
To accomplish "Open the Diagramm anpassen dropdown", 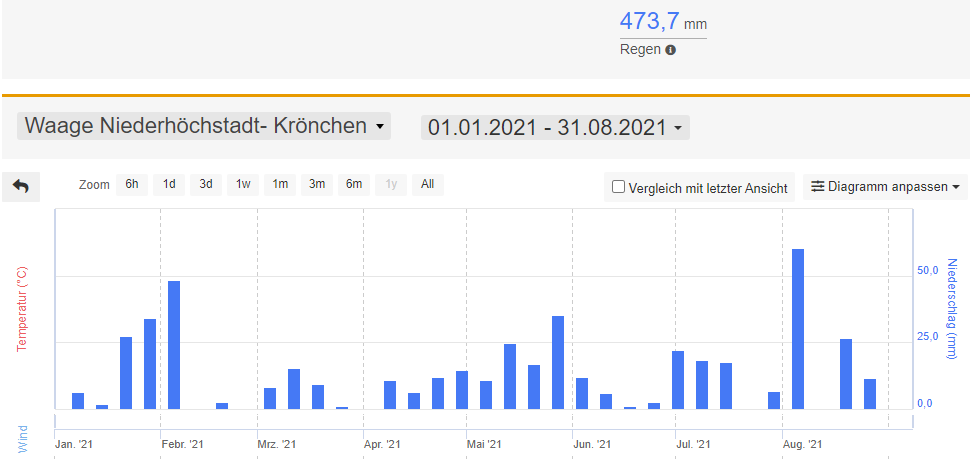I will tap(886, 186).
